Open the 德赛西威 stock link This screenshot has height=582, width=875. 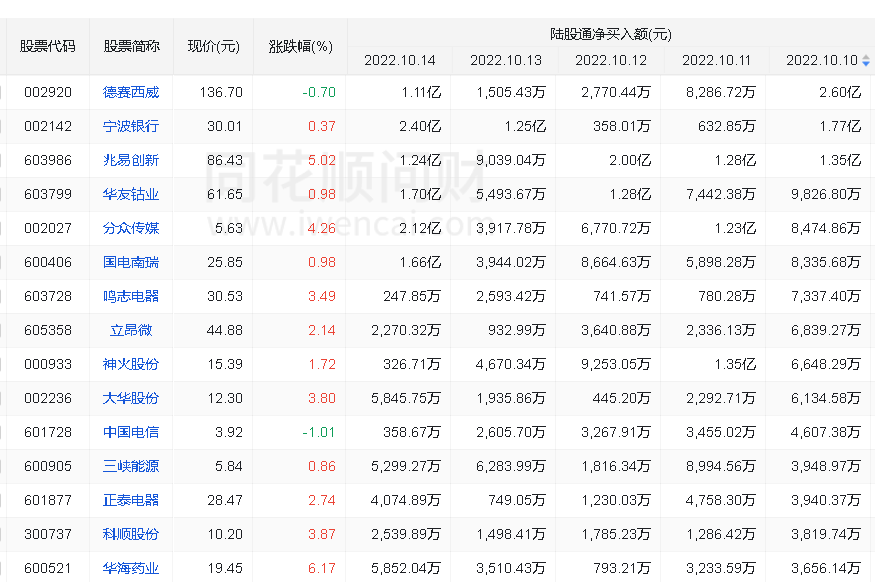point(131,92)
